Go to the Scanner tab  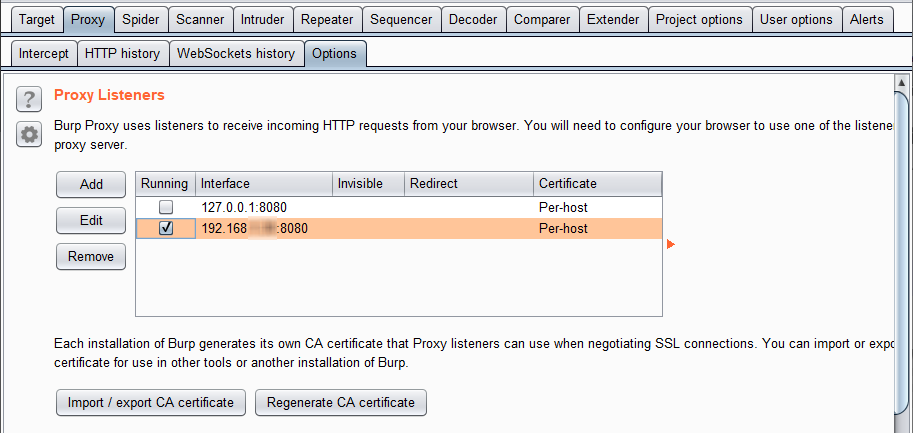click(200, 19)
